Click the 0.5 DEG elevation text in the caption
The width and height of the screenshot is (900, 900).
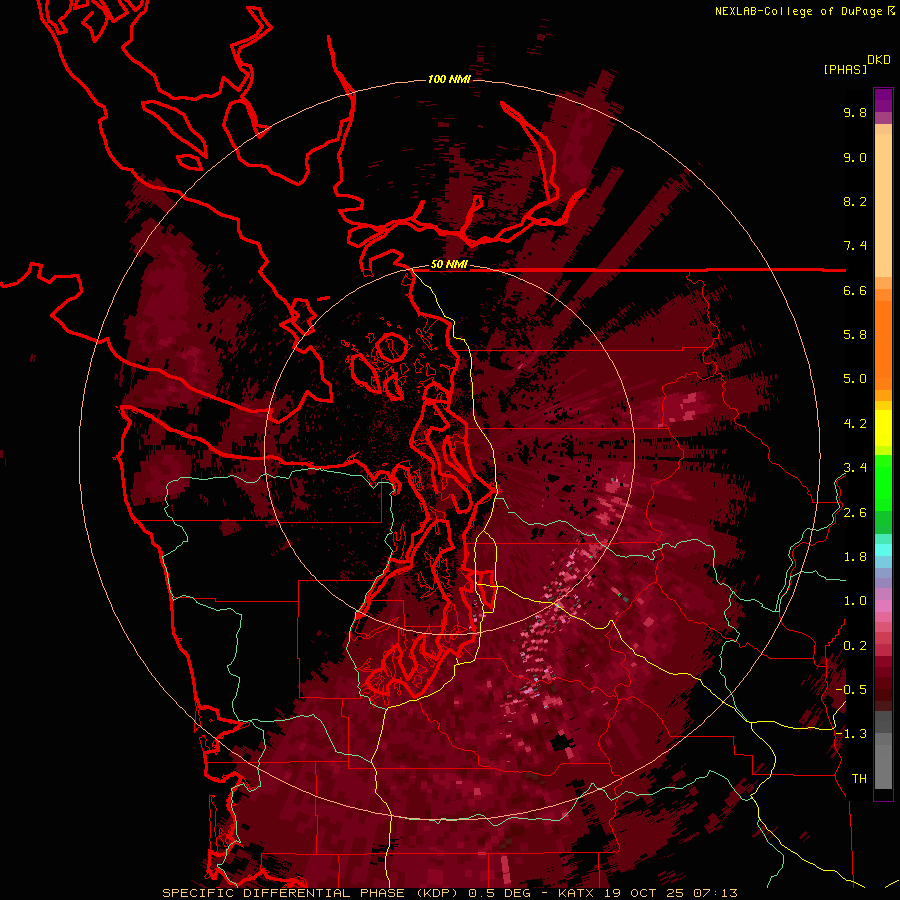(500, 893)
